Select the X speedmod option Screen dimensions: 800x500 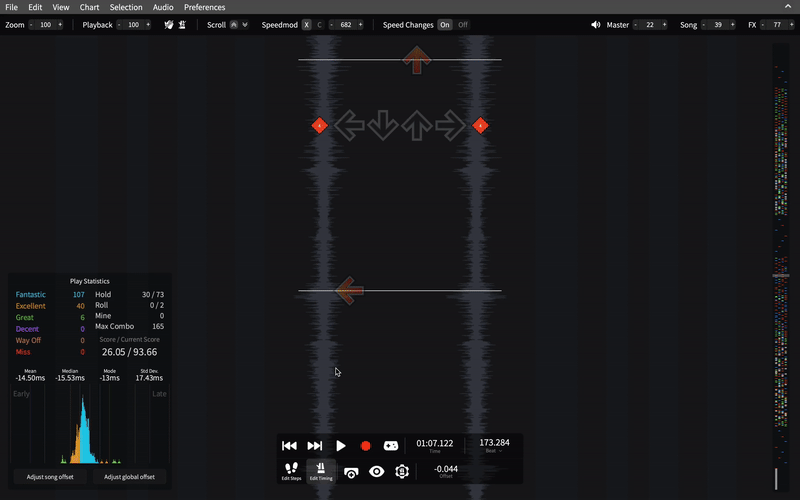point(306,24)
